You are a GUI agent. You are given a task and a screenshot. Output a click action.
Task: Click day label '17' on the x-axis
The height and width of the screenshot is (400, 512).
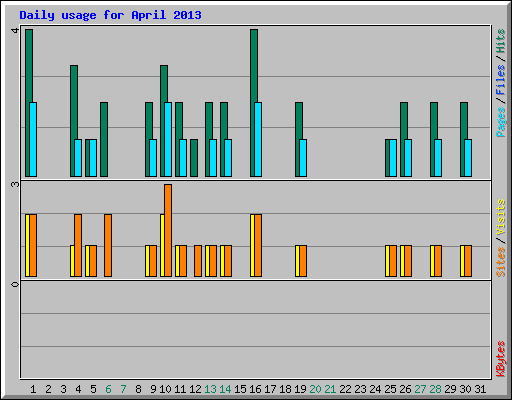coord(270,389)
